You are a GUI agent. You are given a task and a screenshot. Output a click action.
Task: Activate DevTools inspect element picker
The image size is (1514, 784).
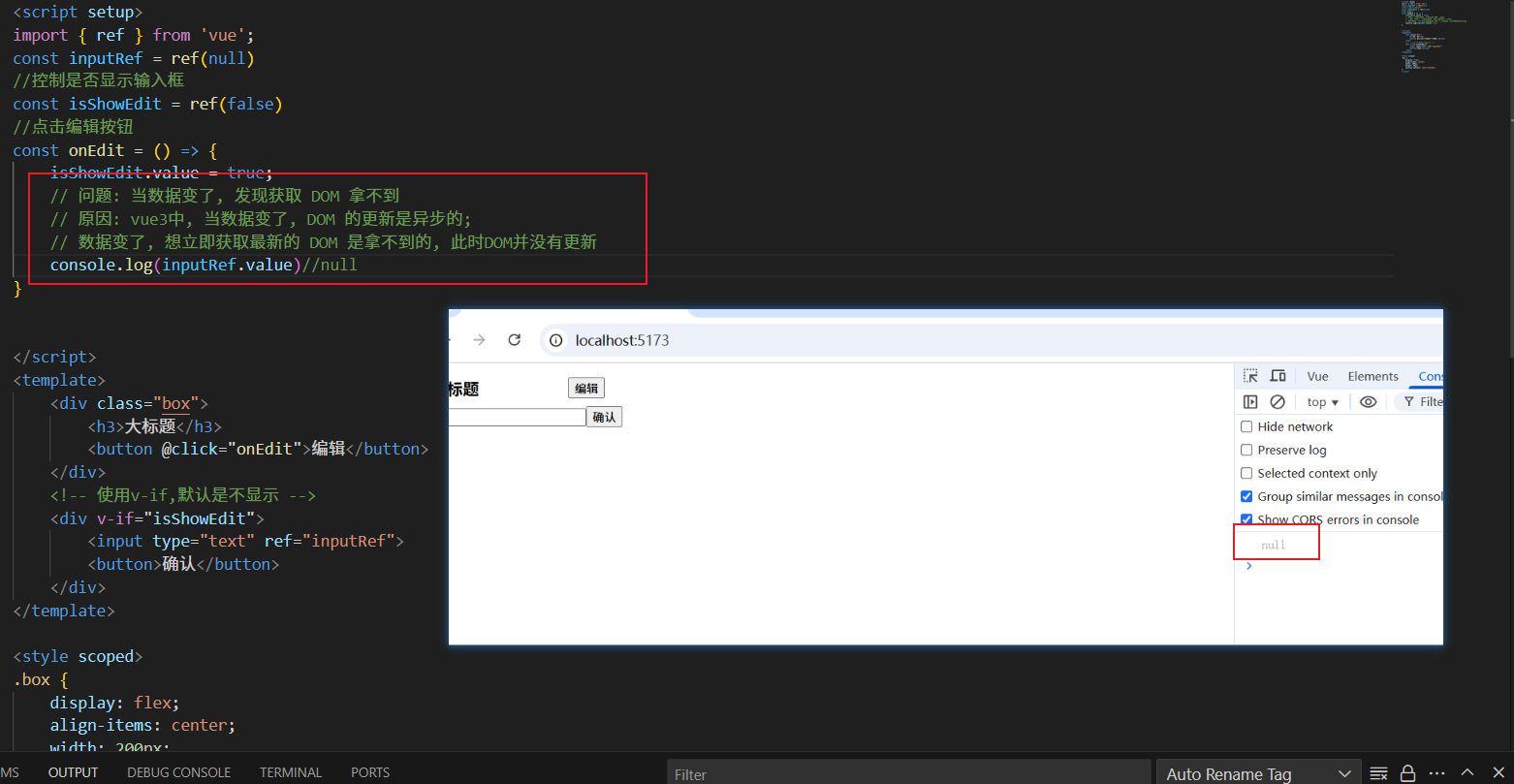click(x=1250, y=376)
